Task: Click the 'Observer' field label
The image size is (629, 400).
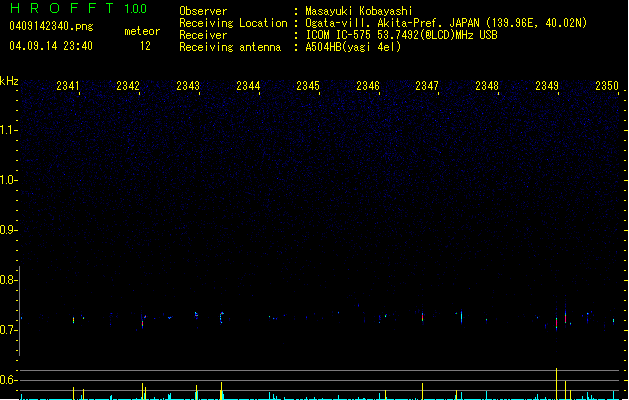Action: click(x=203, y=11)
